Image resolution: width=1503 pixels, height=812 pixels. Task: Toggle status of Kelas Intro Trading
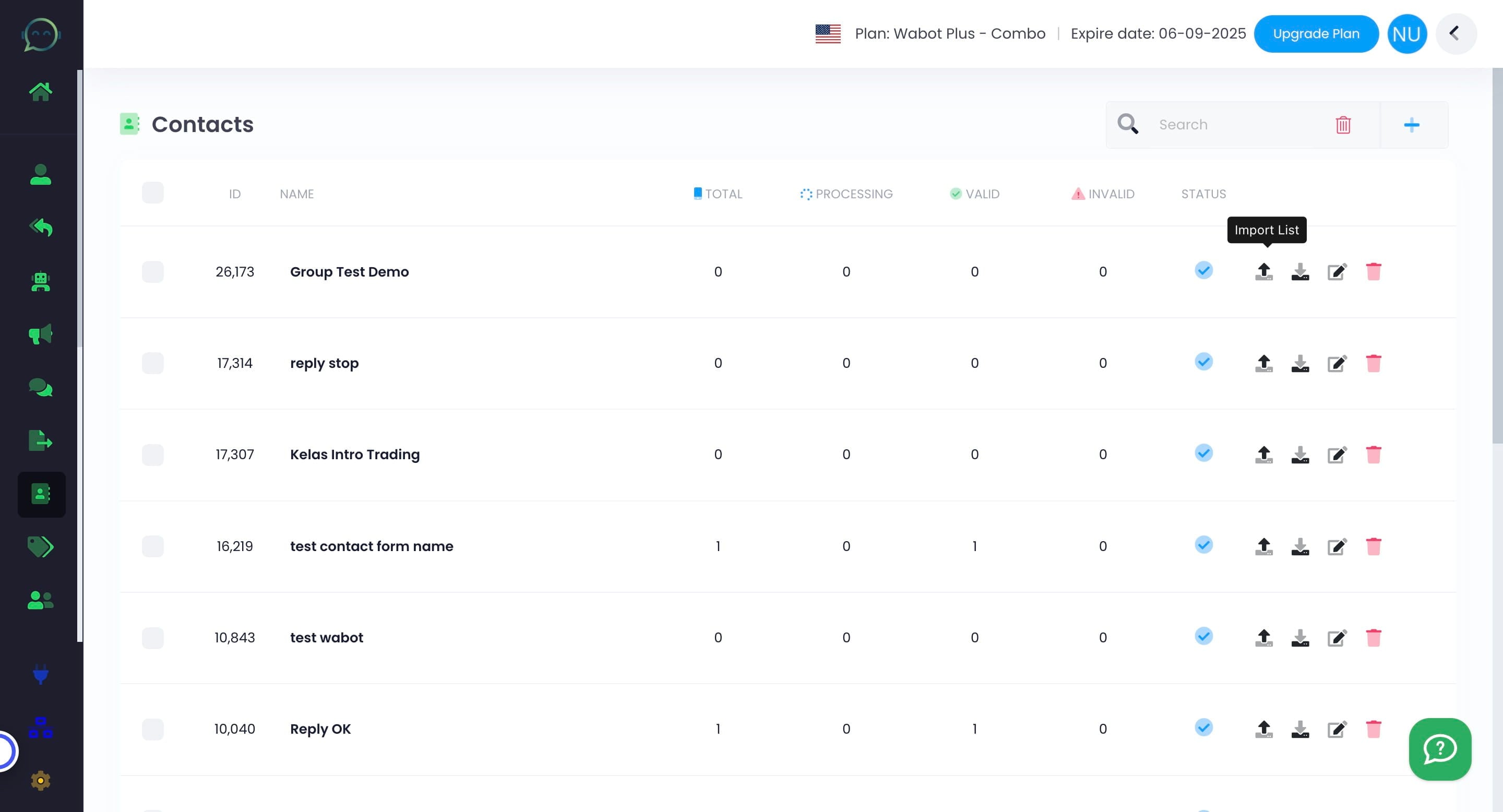(1203, 453)
